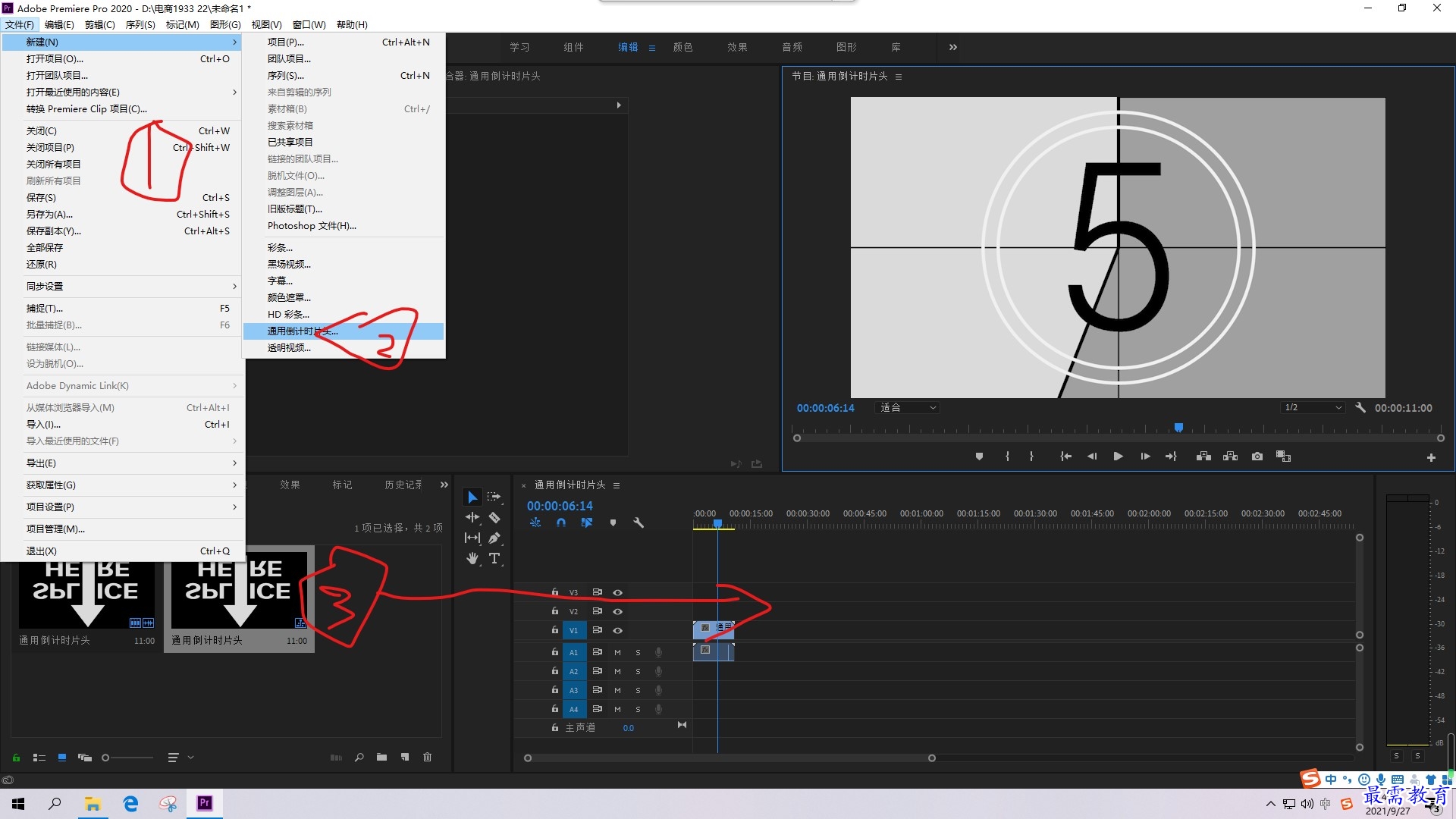Select the Selection (arrow) tool

click(x=472, y=497)
